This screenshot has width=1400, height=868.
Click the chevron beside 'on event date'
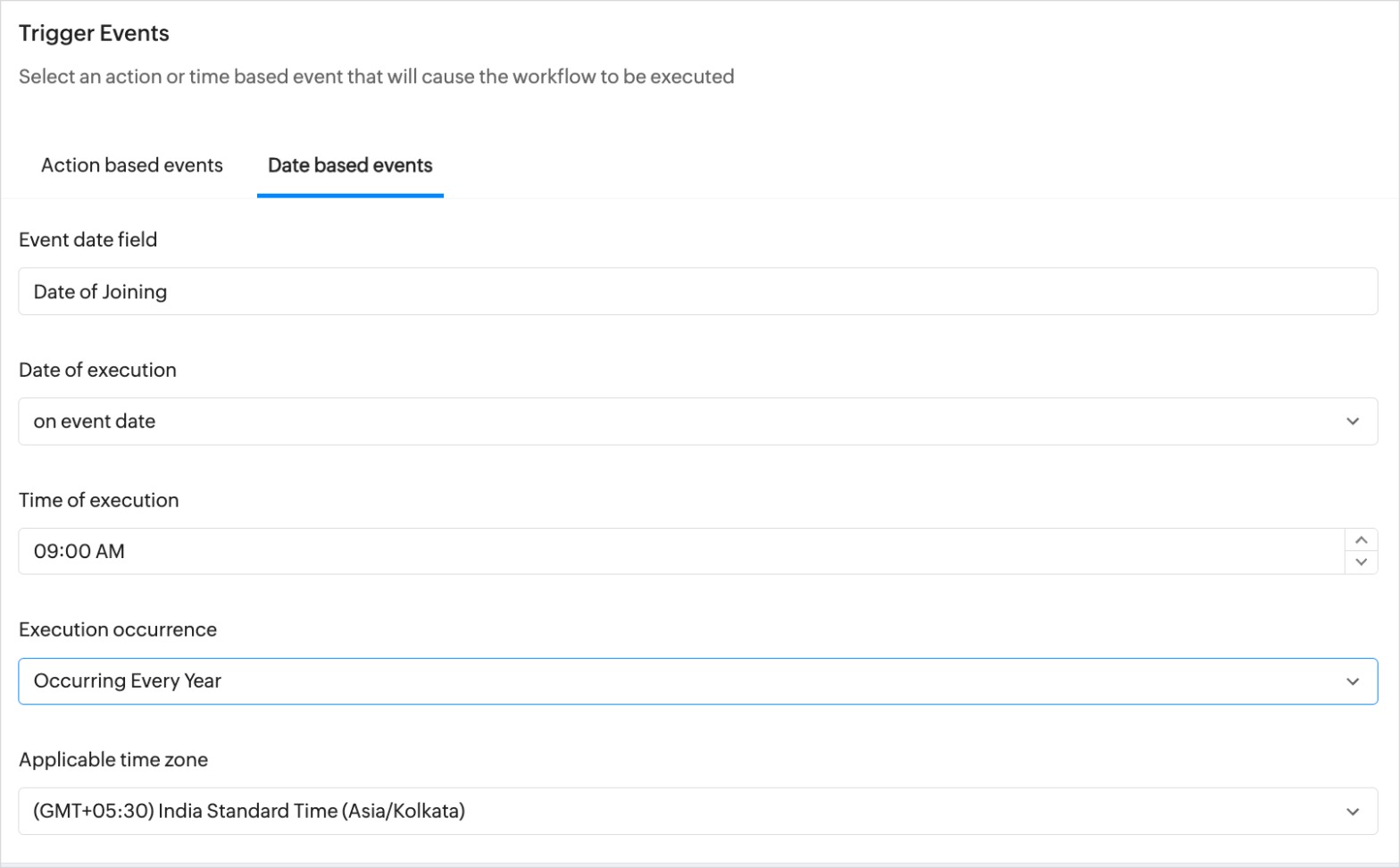pyautogui.click(x=1352, y=421)
